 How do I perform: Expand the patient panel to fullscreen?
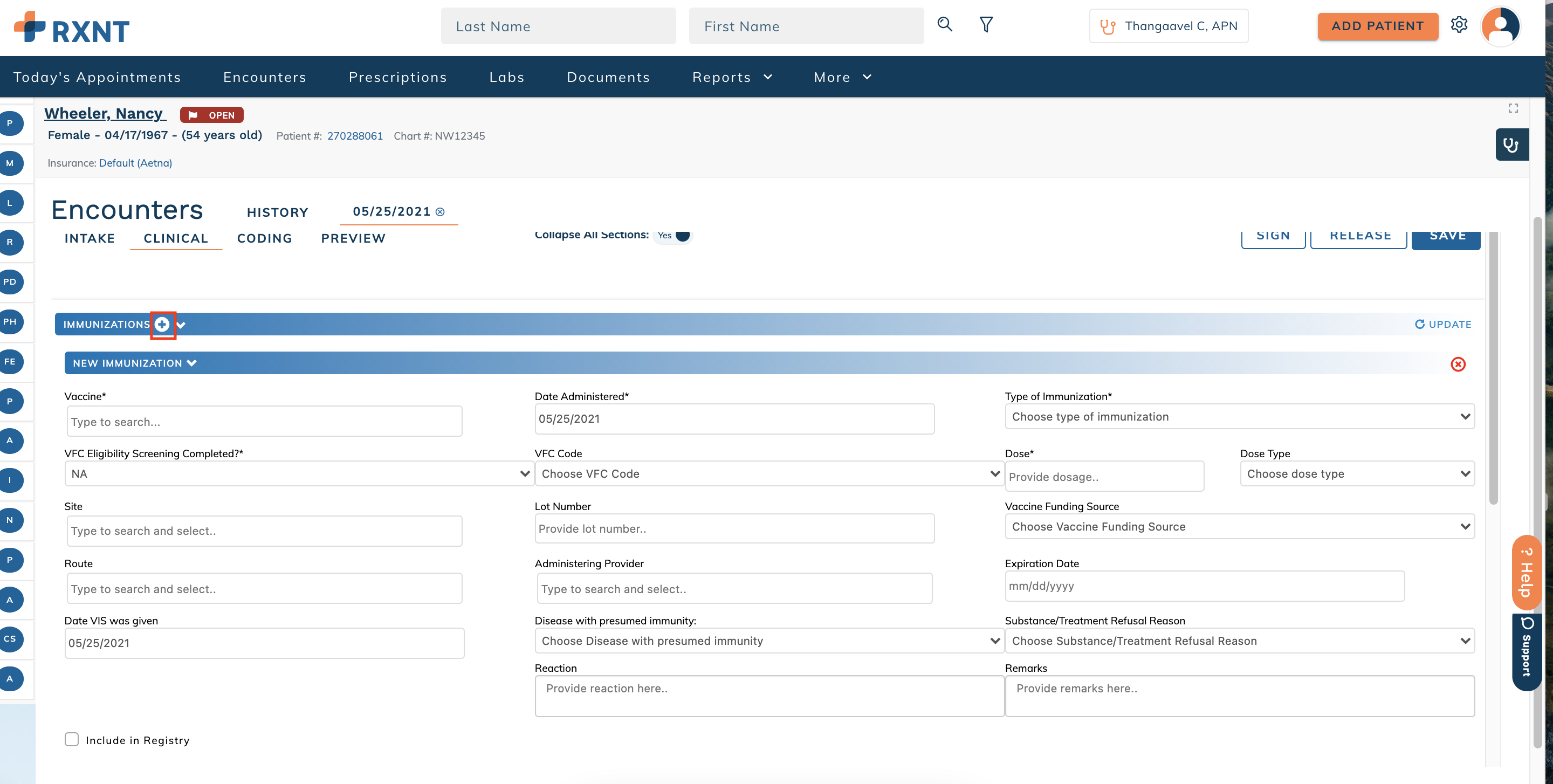click(x=1513, y=108)
